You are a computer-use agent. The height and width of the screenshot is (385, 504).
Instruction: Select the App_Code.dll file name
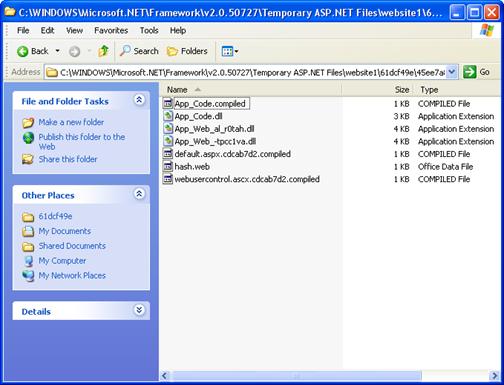tap(198, 116)
